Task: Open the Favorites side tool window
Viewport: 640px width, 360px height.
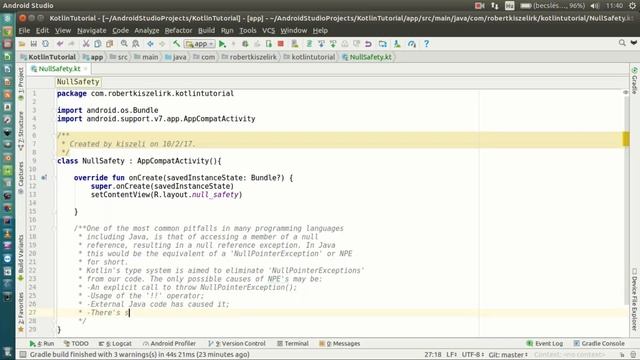Action: point(21,312)
